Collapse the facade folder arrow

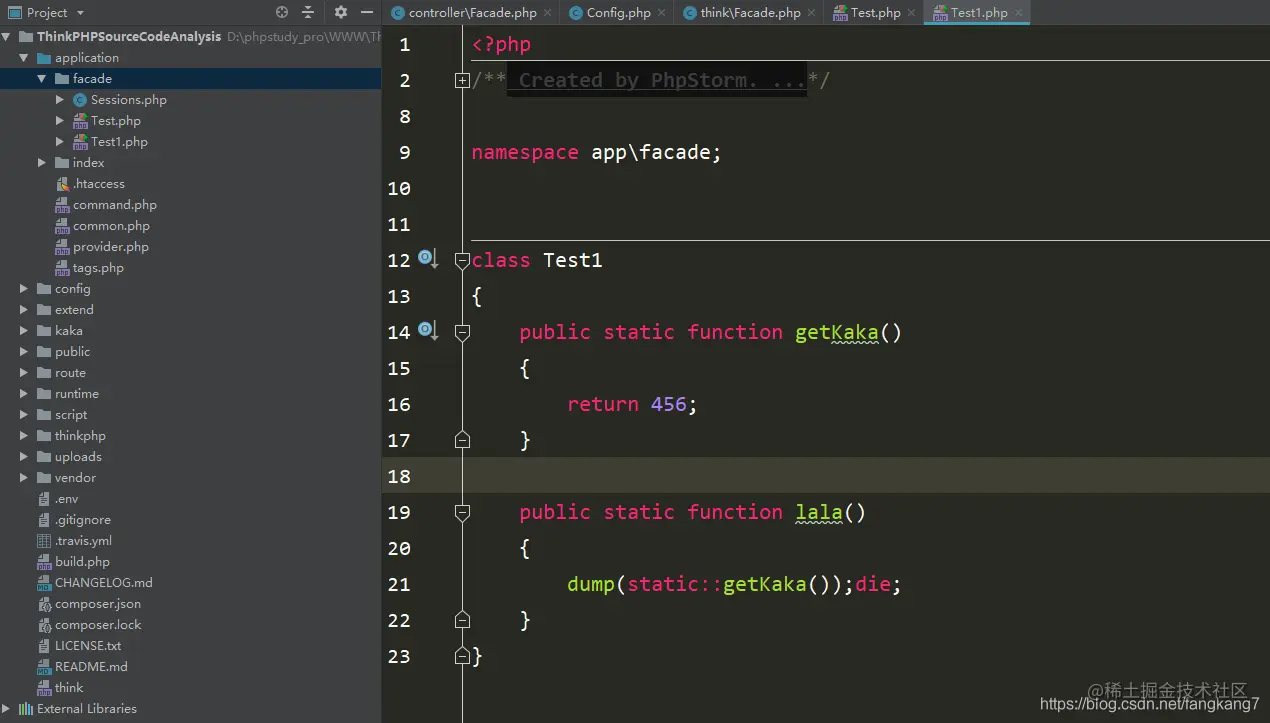(42, 79)
